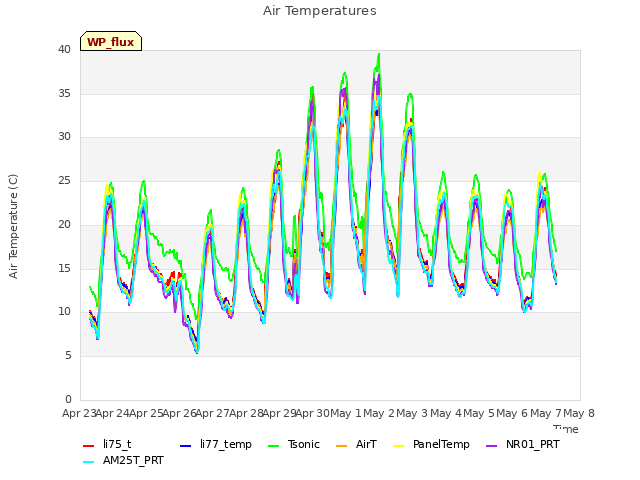Toggle the li75_t legend entry

[107, 444]
